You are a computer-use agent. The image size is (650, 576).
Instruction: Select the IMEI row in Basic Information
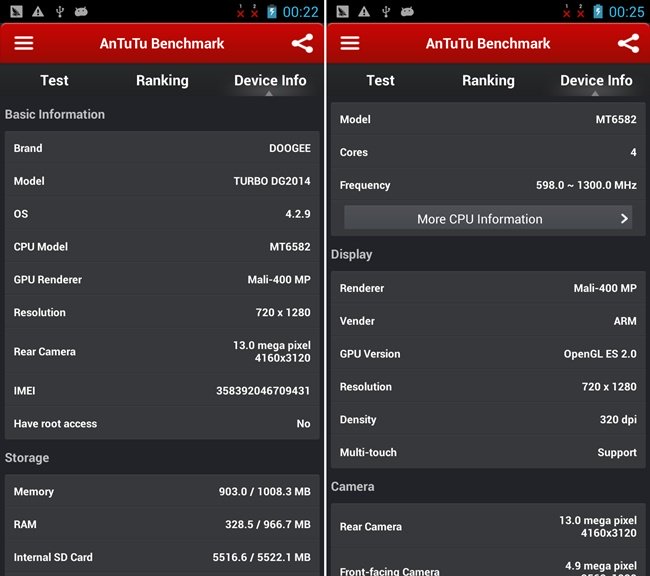click(162, 391)
